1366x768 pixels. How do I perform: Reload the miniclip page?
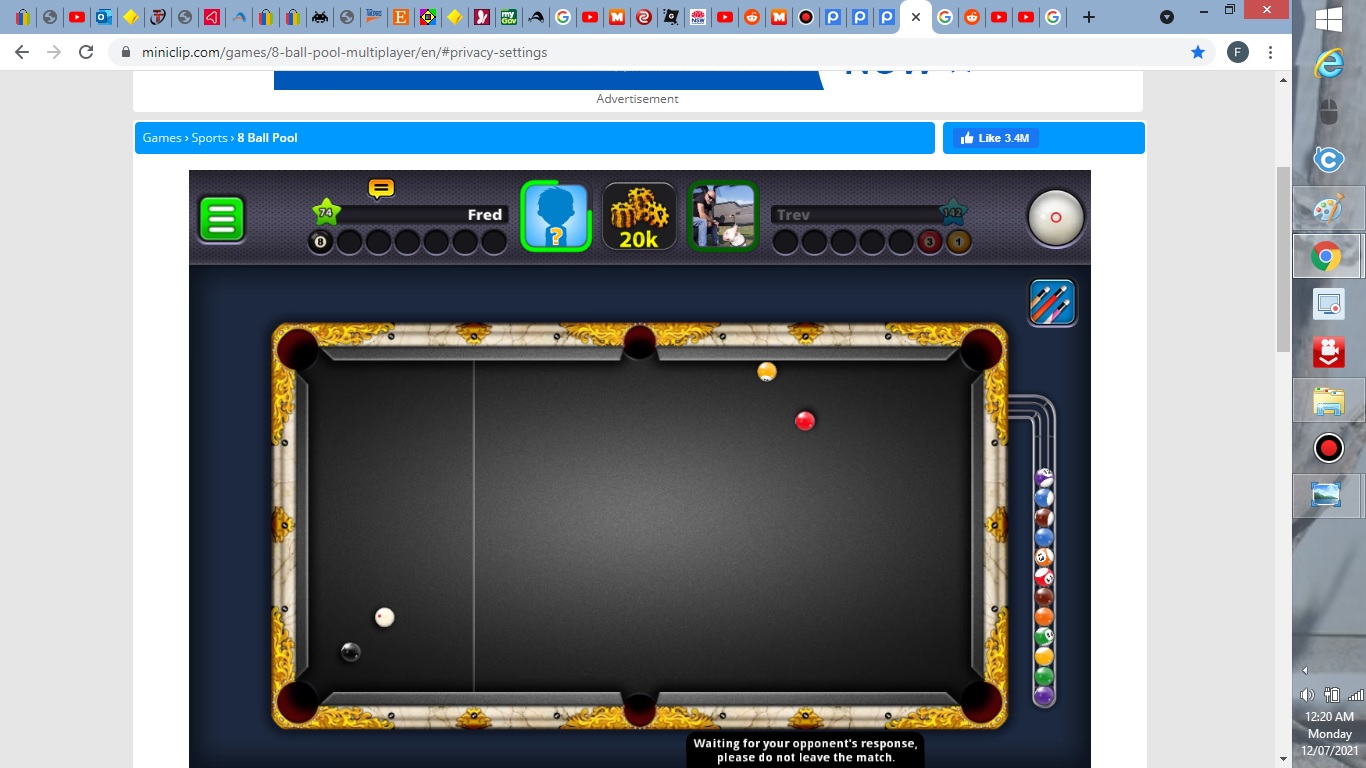coord(86,52)
